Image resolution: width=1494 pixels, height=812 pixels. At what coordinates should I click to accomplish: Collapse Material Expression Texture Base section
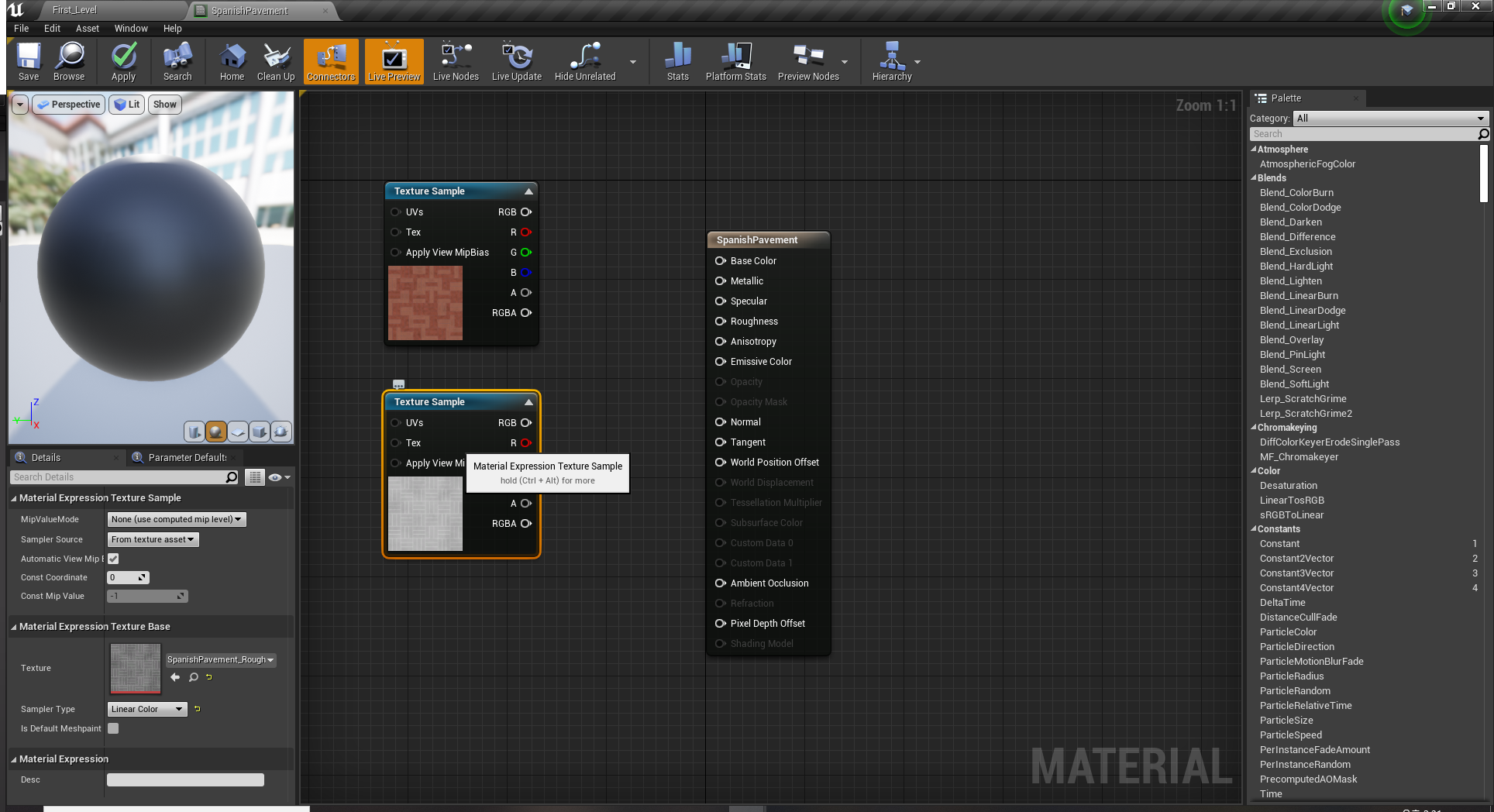point(14,627)
